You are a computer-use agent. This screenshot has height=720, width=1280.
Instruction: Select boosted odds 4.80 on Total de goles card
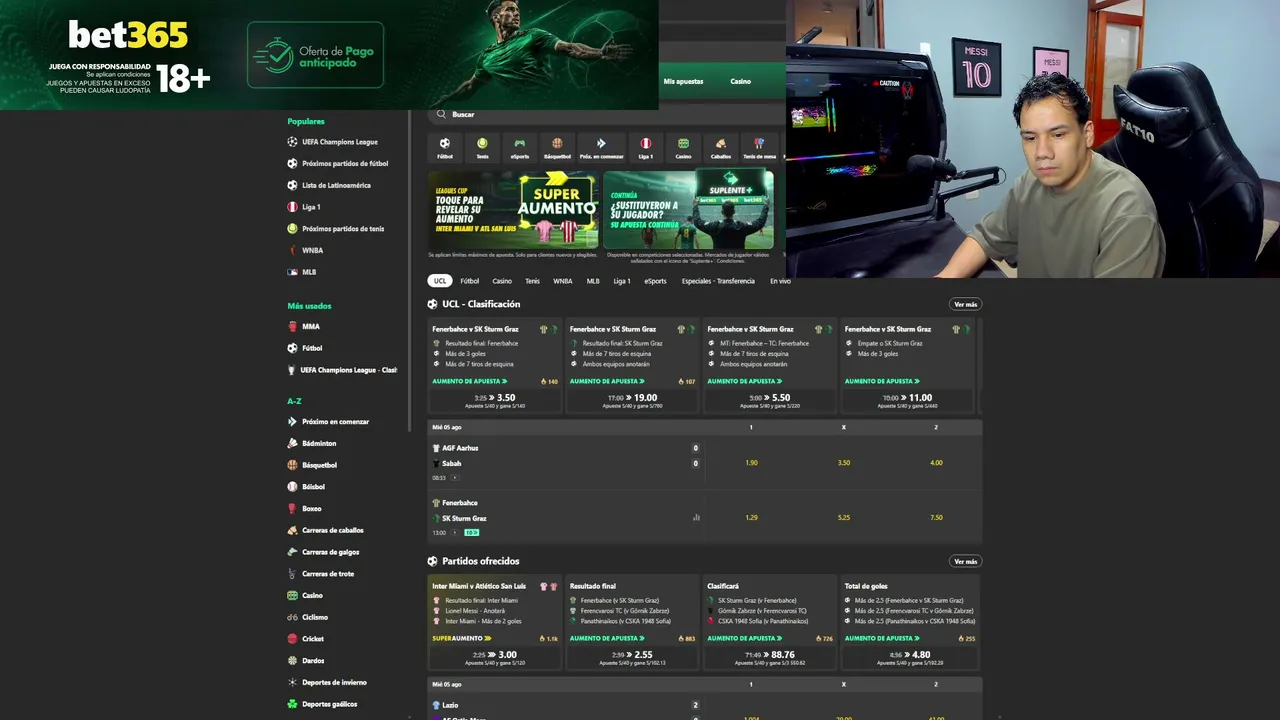[907, 657]
